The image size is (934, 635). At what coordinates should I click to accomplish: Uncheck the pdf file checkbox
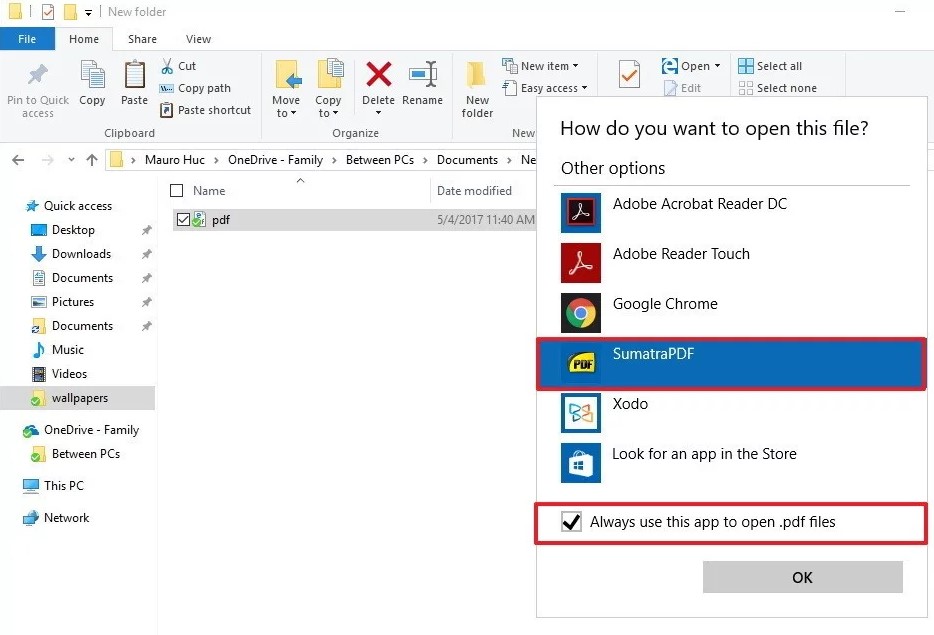pos(183,220)
